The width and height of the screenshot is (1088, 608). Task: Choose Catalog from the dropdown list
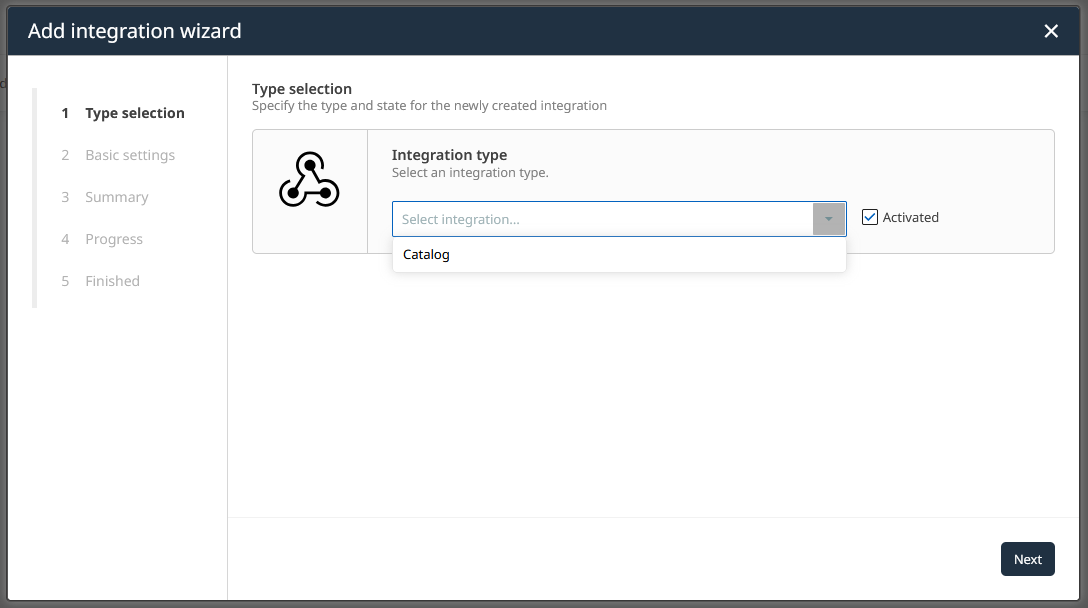(427, 255)
